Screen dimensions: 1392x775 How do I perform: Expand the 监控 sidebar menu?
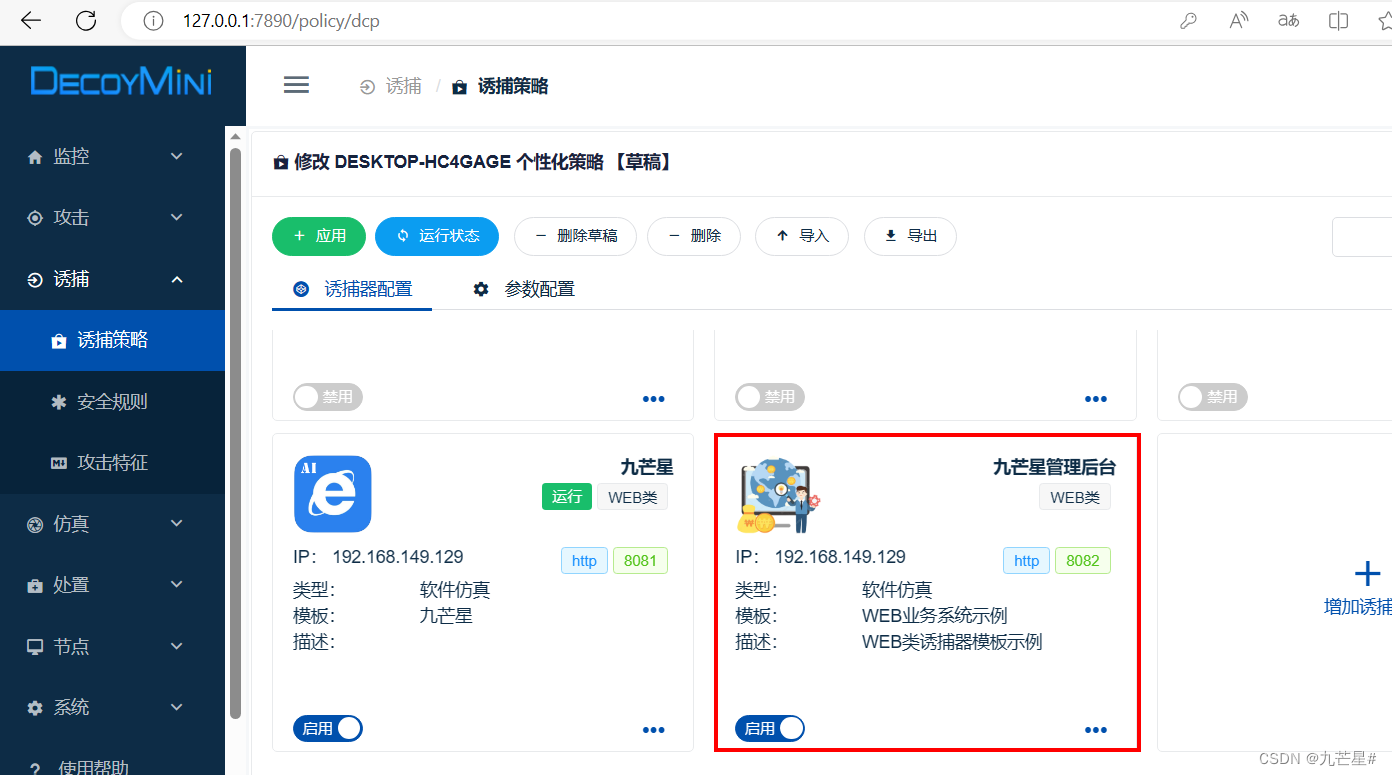[x=112, y=157]
